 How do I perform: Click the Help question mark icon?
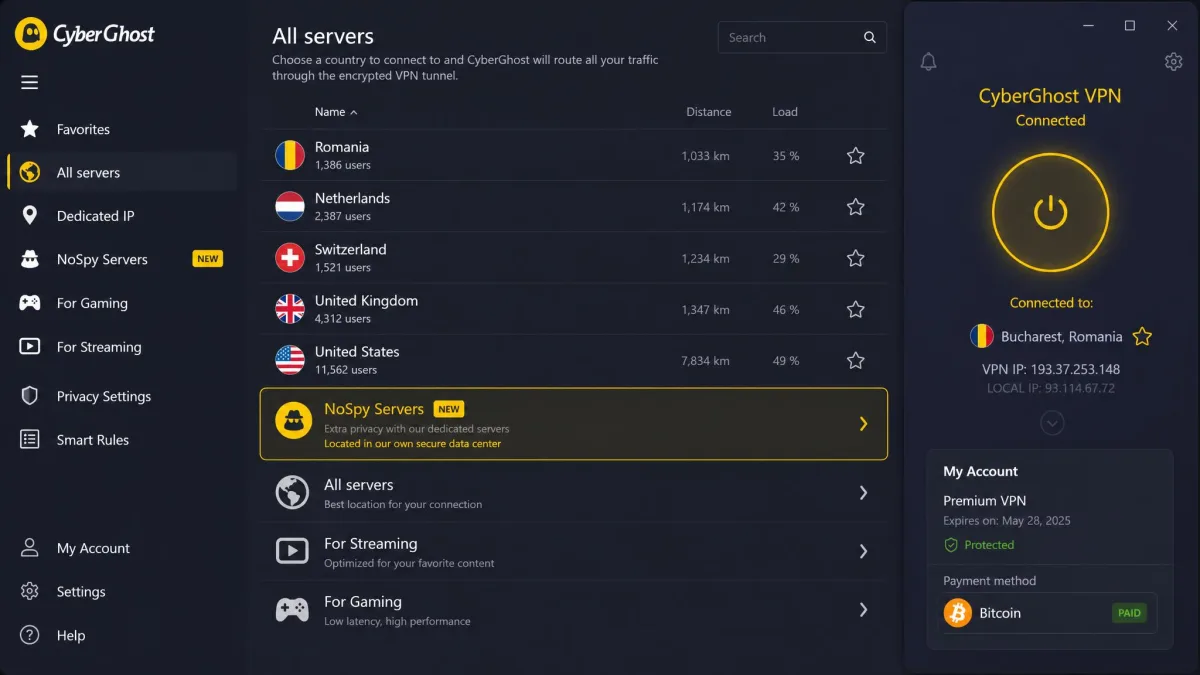point(30,635)
